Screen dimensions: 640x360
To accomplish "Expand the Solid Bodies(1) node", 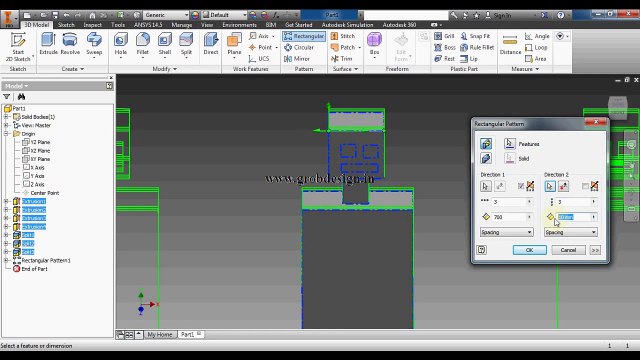I will (6, 117).
